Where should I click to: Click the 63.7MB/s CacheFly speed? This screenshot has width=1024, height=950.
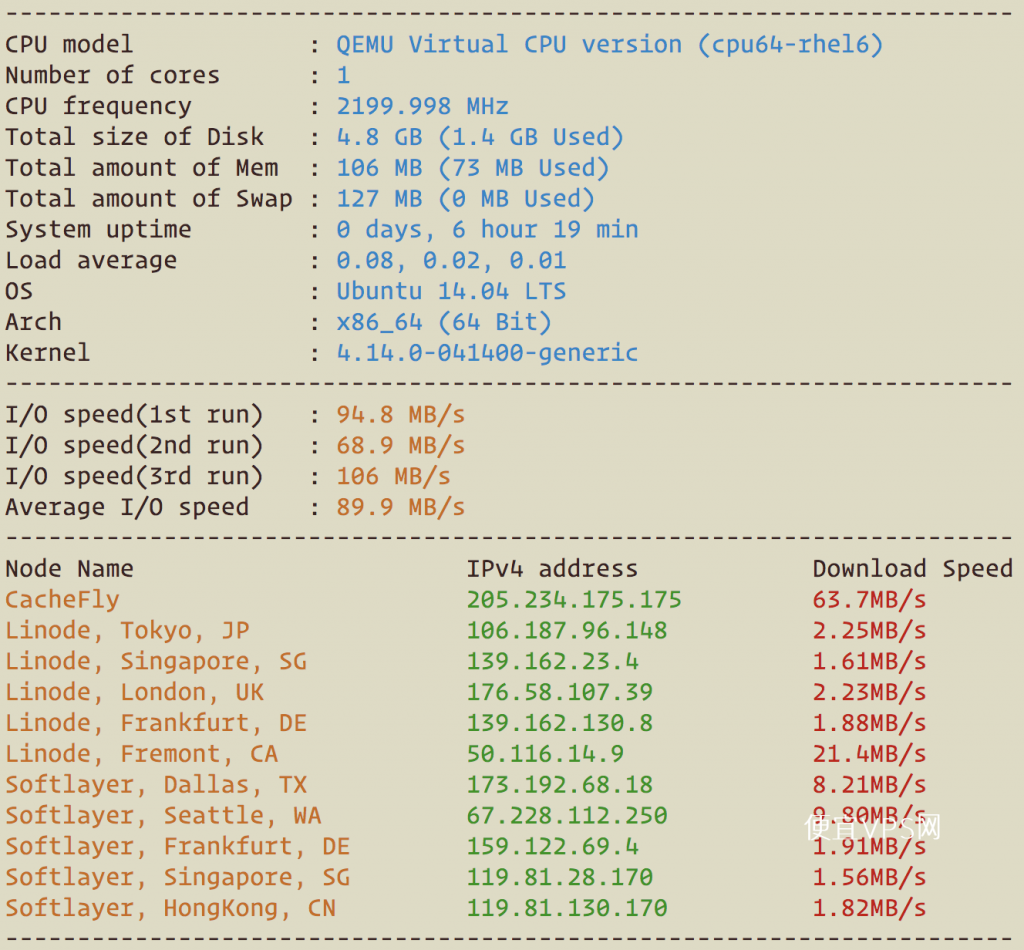point(869,599)
